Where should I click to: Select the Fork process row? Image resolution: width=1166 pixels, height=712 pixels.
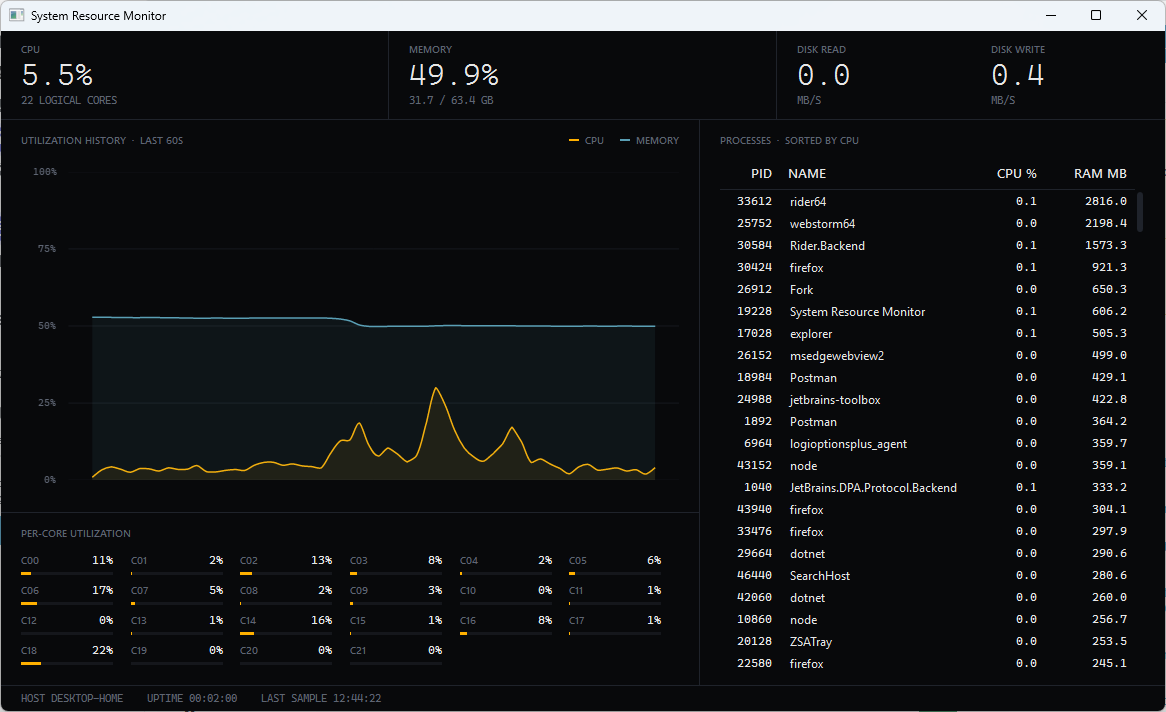pos(929,289)
